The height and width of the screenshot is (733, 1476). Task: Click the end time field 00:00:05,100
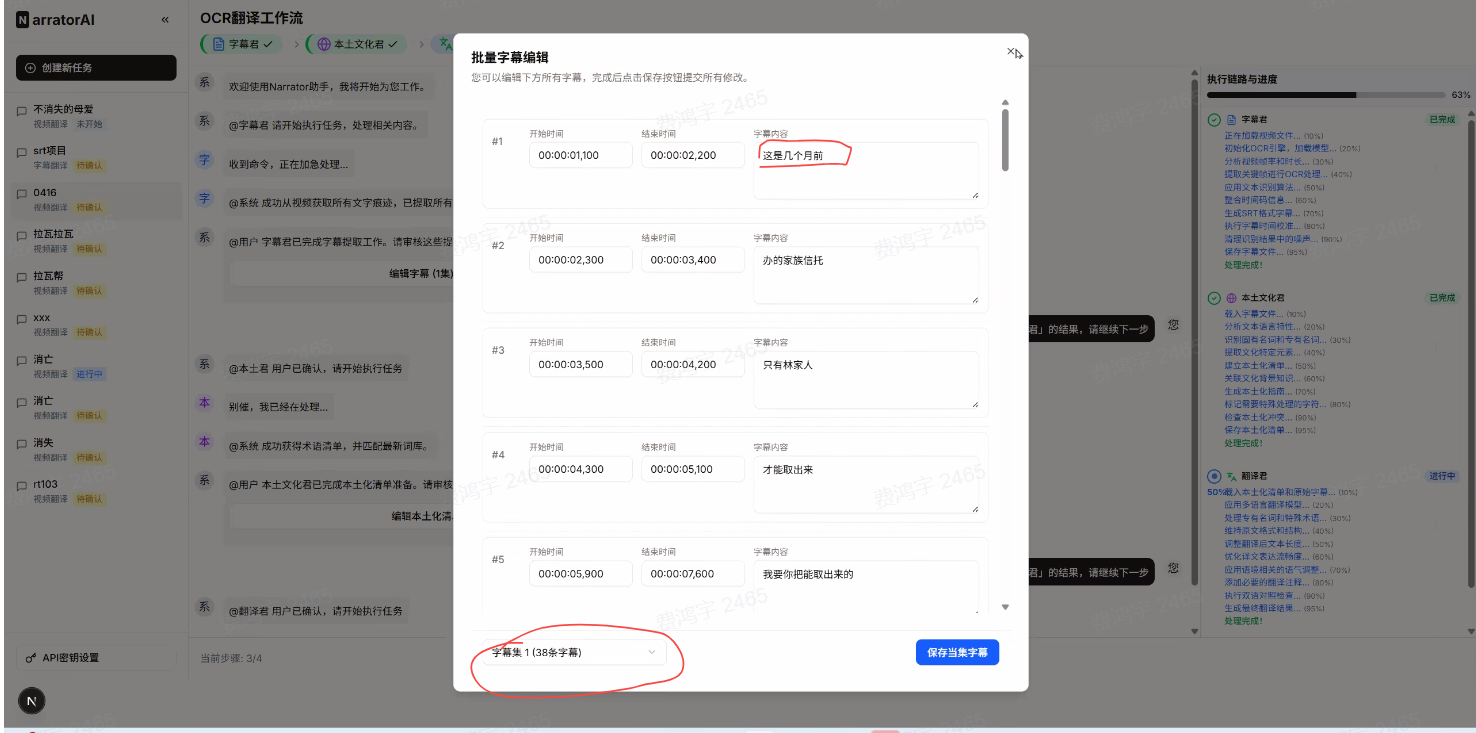pos(693,469)
